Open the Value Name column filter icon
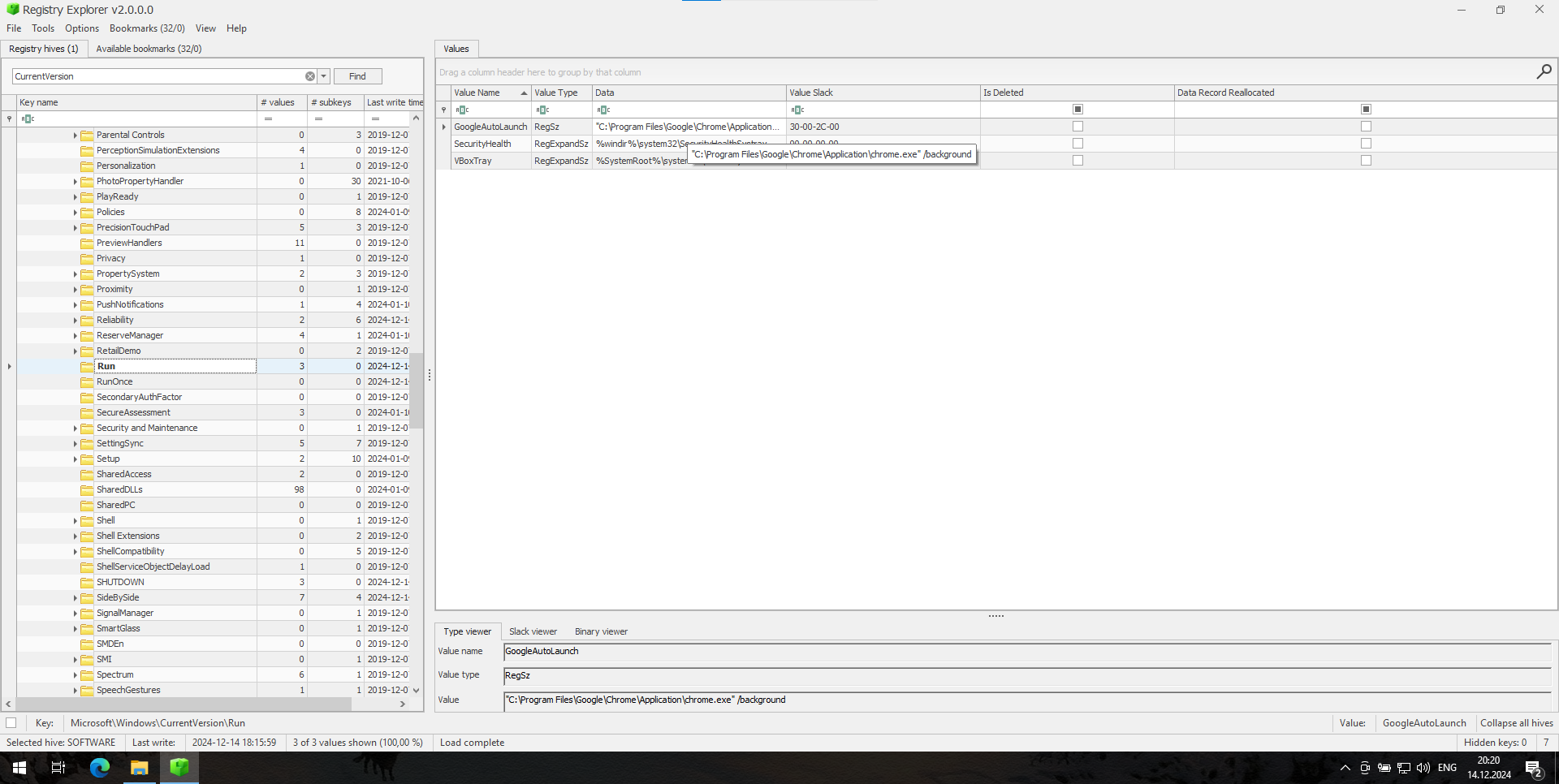Screen dimensions: 1559x784 coord(462,110)
